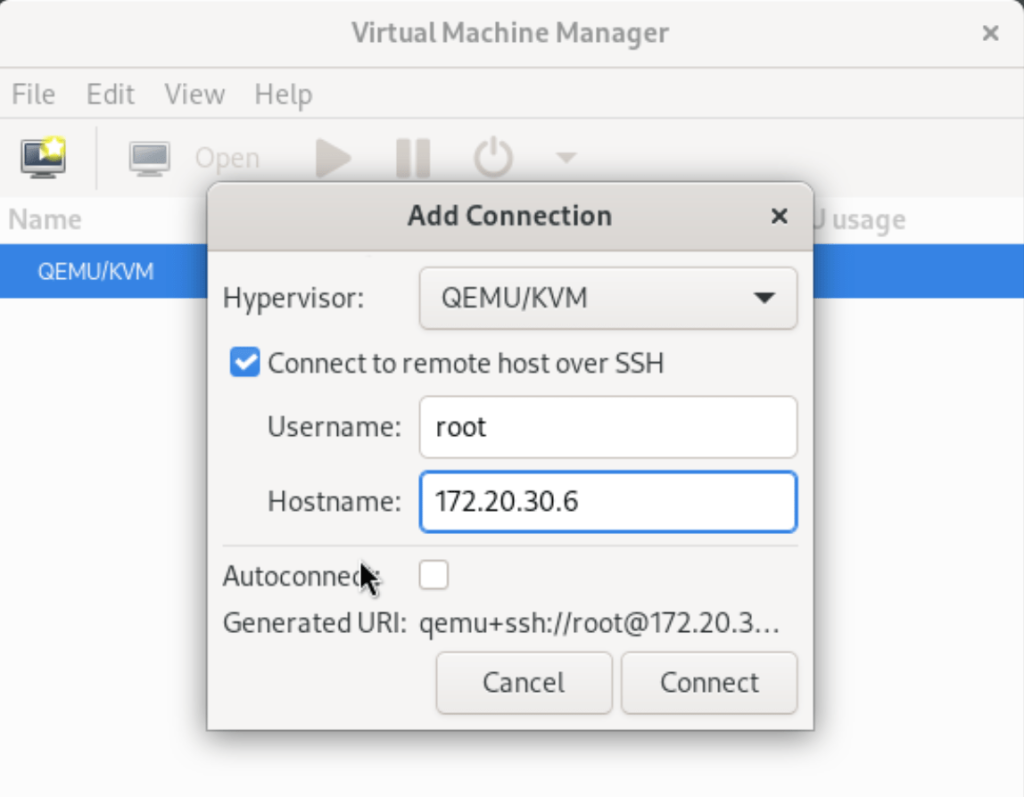1024x797 pixels.
Task: Click the Pause virtual machine icon
Action: pos(413,157)
